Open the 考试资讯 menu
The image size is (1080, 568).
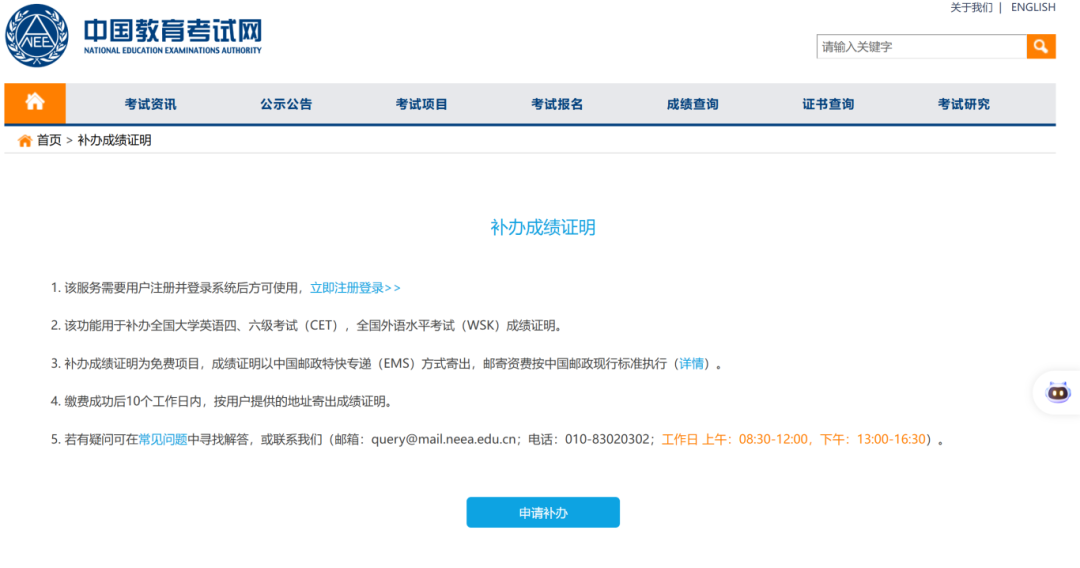(150, 104)
